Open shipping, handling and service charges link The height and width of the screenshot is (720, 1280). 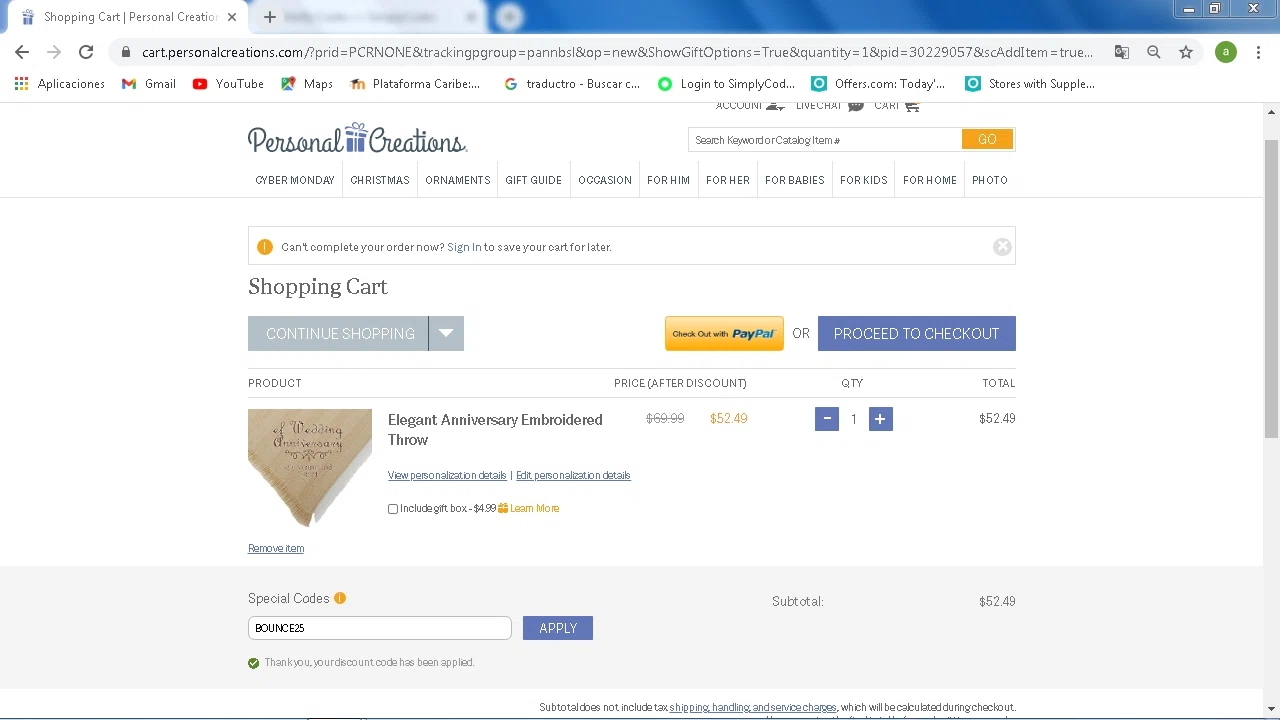[753, 707]
